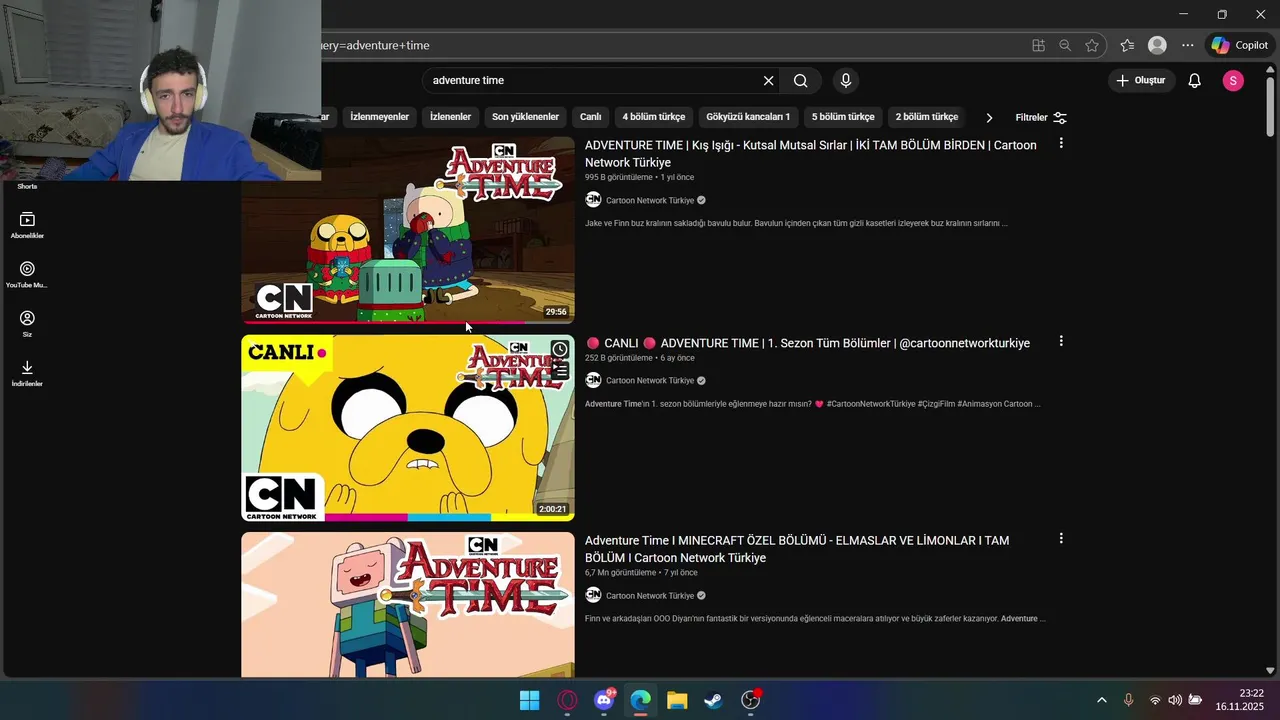The height and width of the screenshot is (720, 1280).
Task: Open Steam from the taskbar
Action: click(x=713, y=700)
